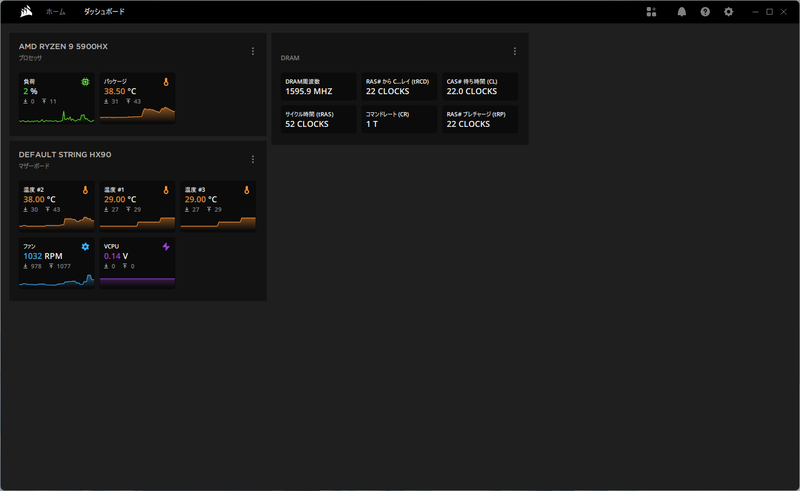Click the 1595.9 MHZ DRAM frequency value
Viewport: 800px width, 491px height.
point(309,91)
